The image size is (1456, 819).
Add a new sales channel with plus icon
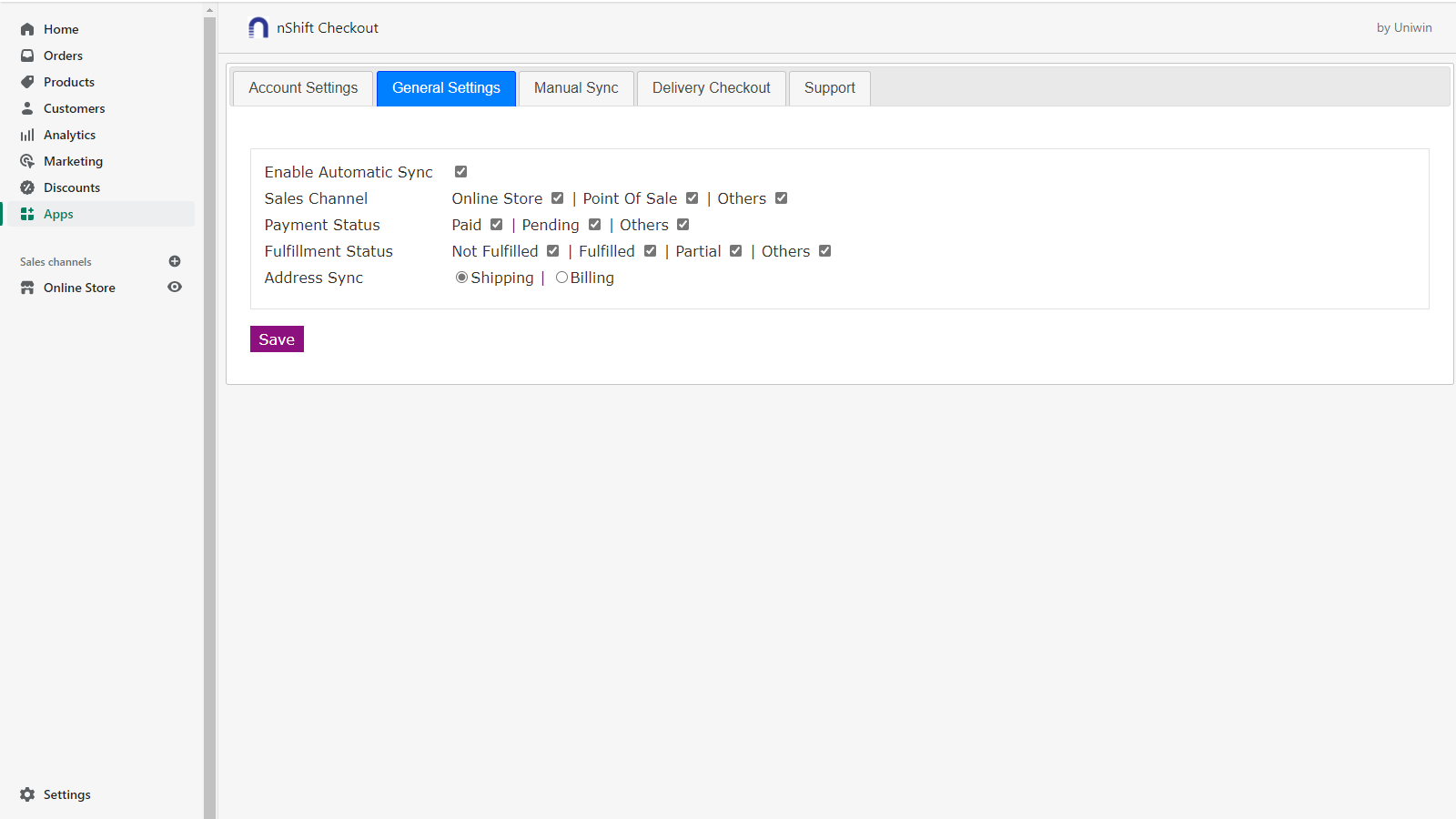click(x=175, y=261)
